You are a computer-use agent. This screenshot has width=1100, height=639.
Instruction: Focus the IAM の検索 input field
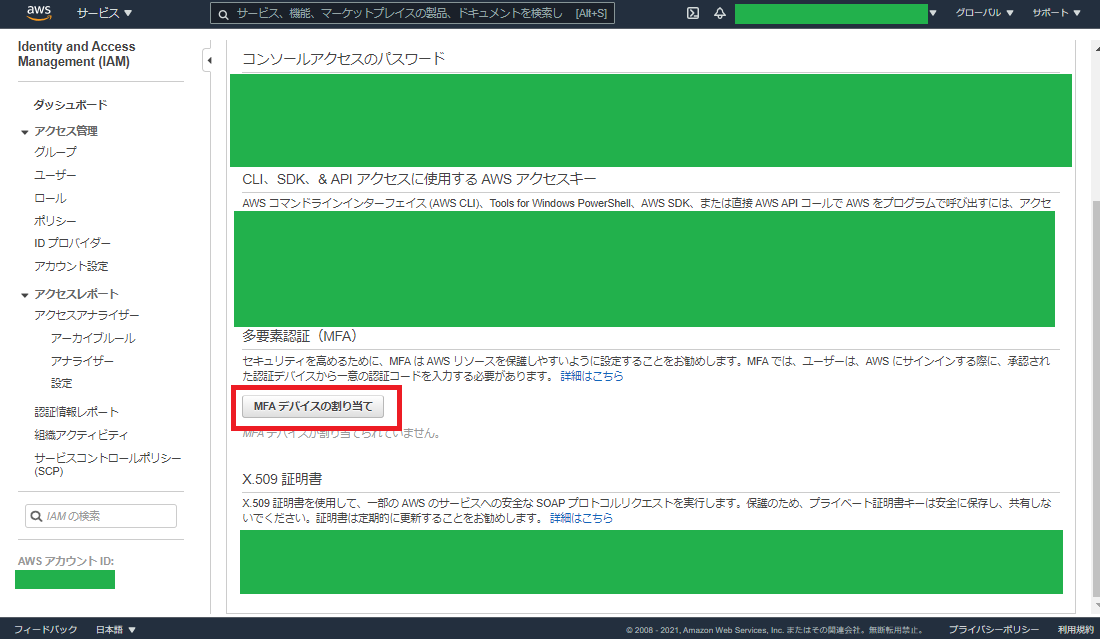(x=101, y=516)
